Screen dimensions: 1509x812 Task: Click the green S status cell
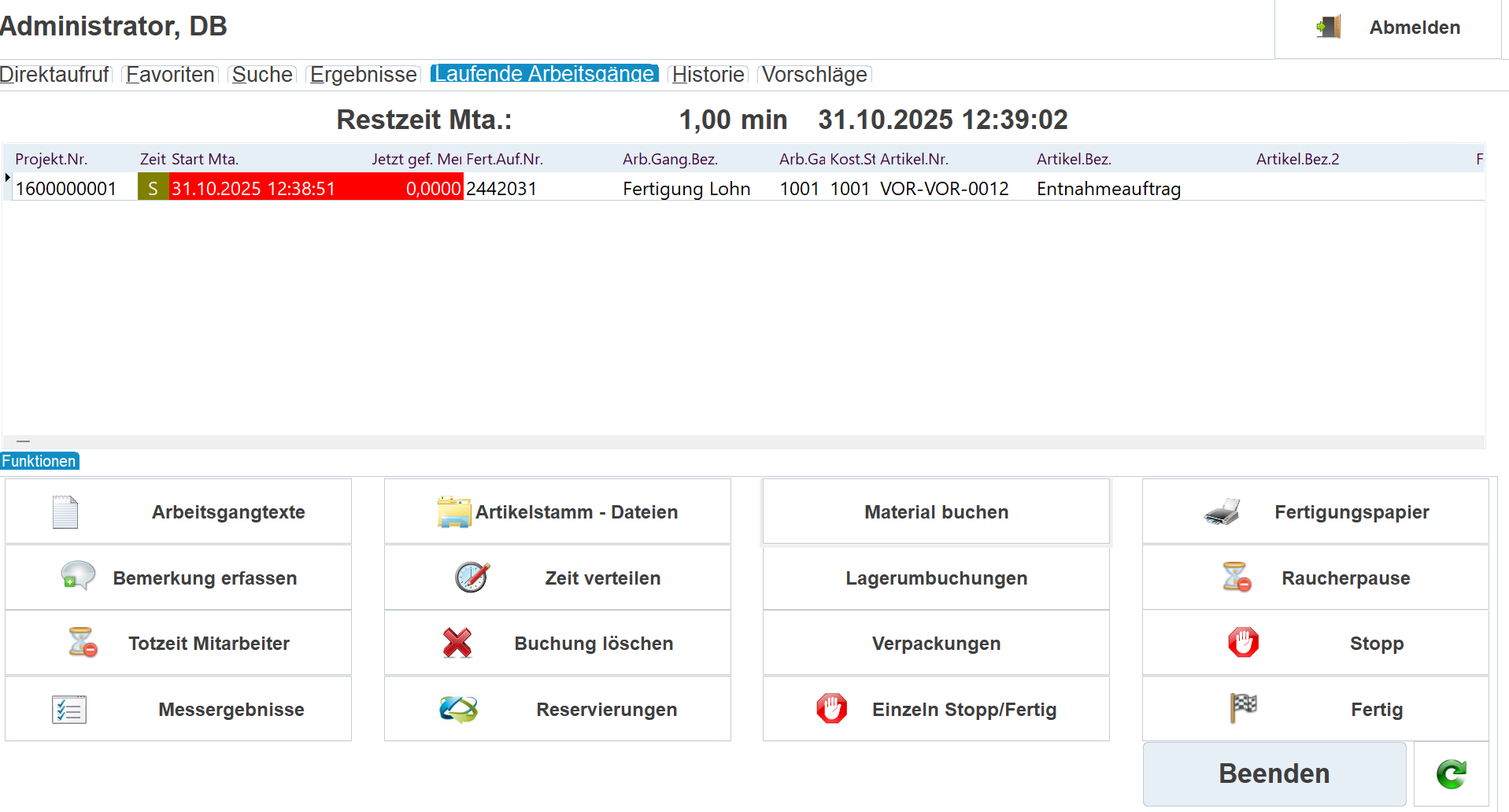[153, 189]
